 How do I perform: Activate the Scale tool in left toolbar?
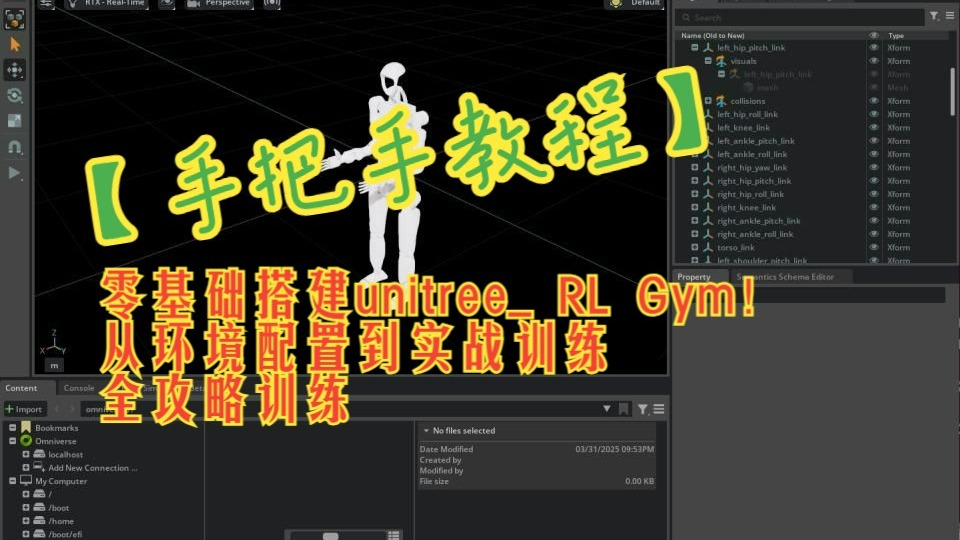click(14, 121)
